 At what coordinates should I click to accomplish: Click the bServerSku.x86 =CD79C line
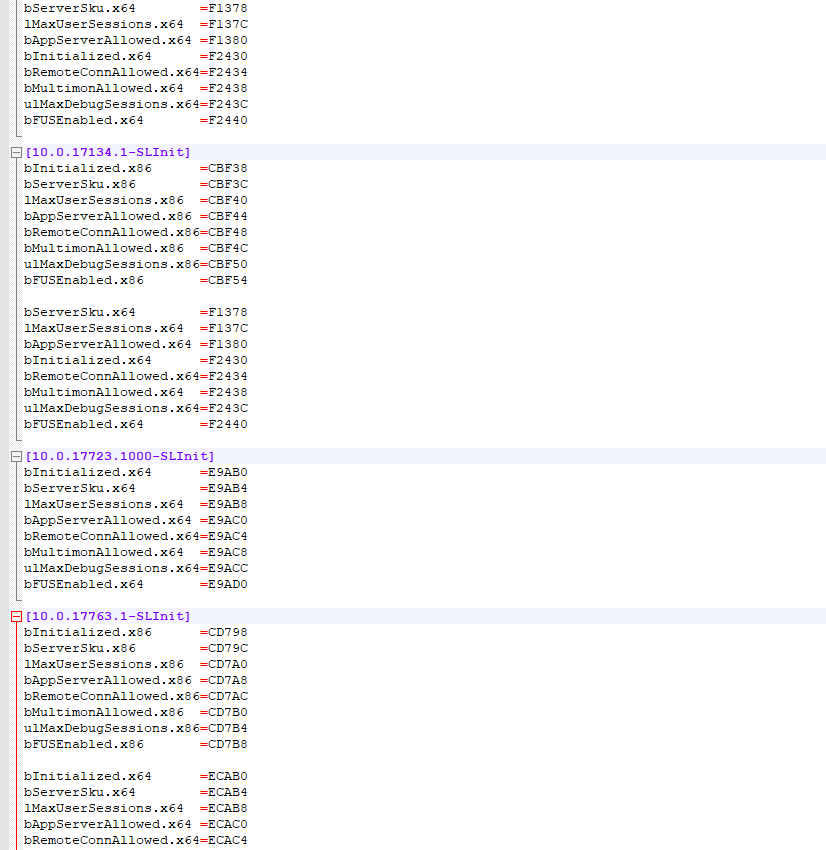(135, 648)
